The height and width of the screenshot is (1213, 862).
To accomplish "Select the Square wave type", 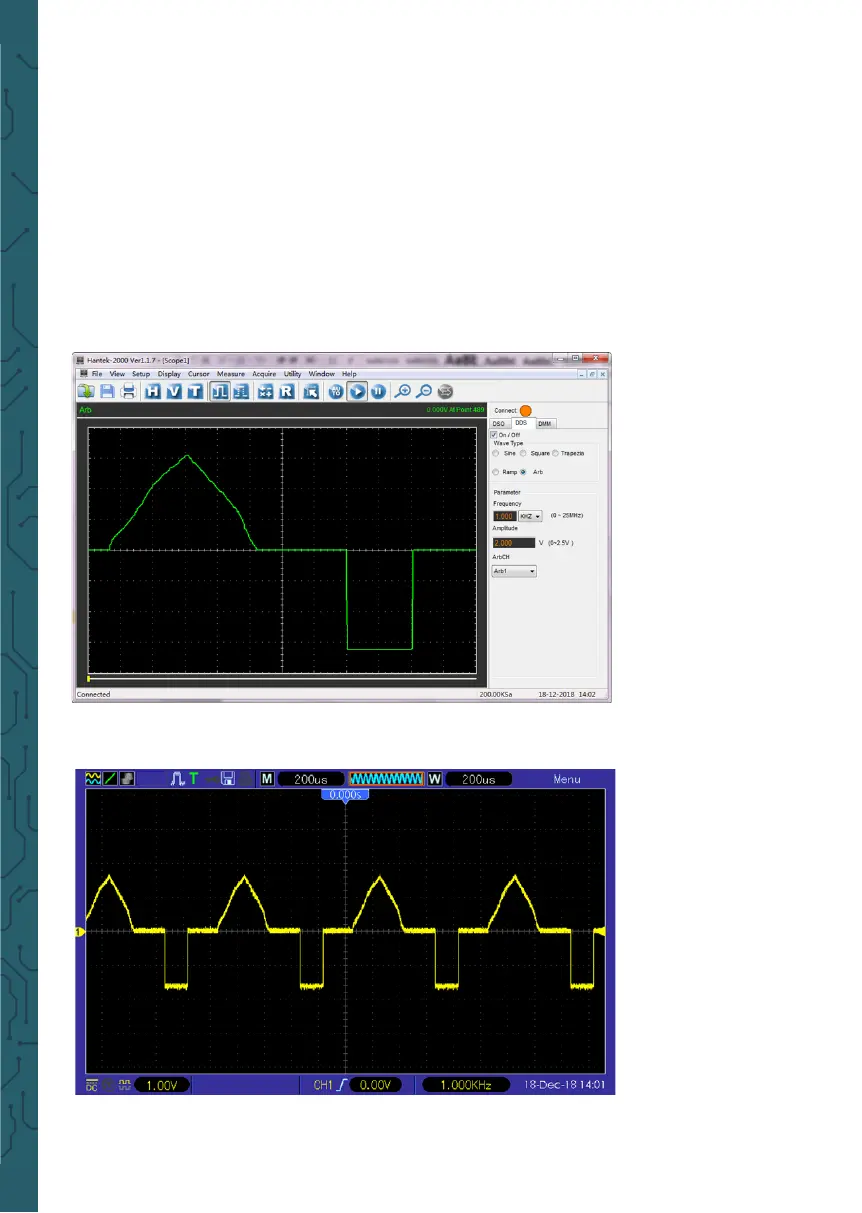I will [523, 453].
